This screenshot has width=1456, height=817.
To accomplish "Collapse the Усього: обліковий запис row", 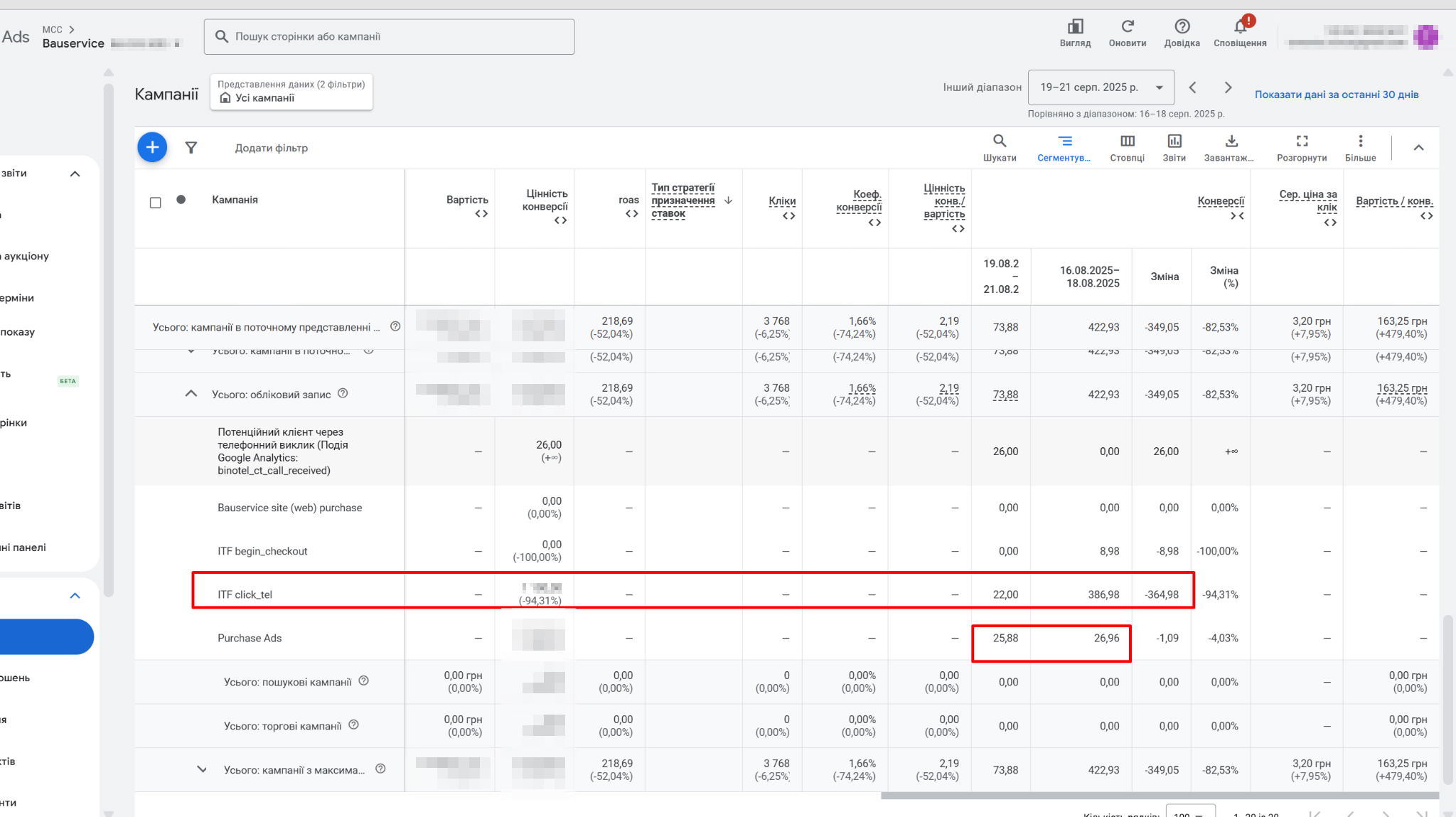I will tap(191, 393).
